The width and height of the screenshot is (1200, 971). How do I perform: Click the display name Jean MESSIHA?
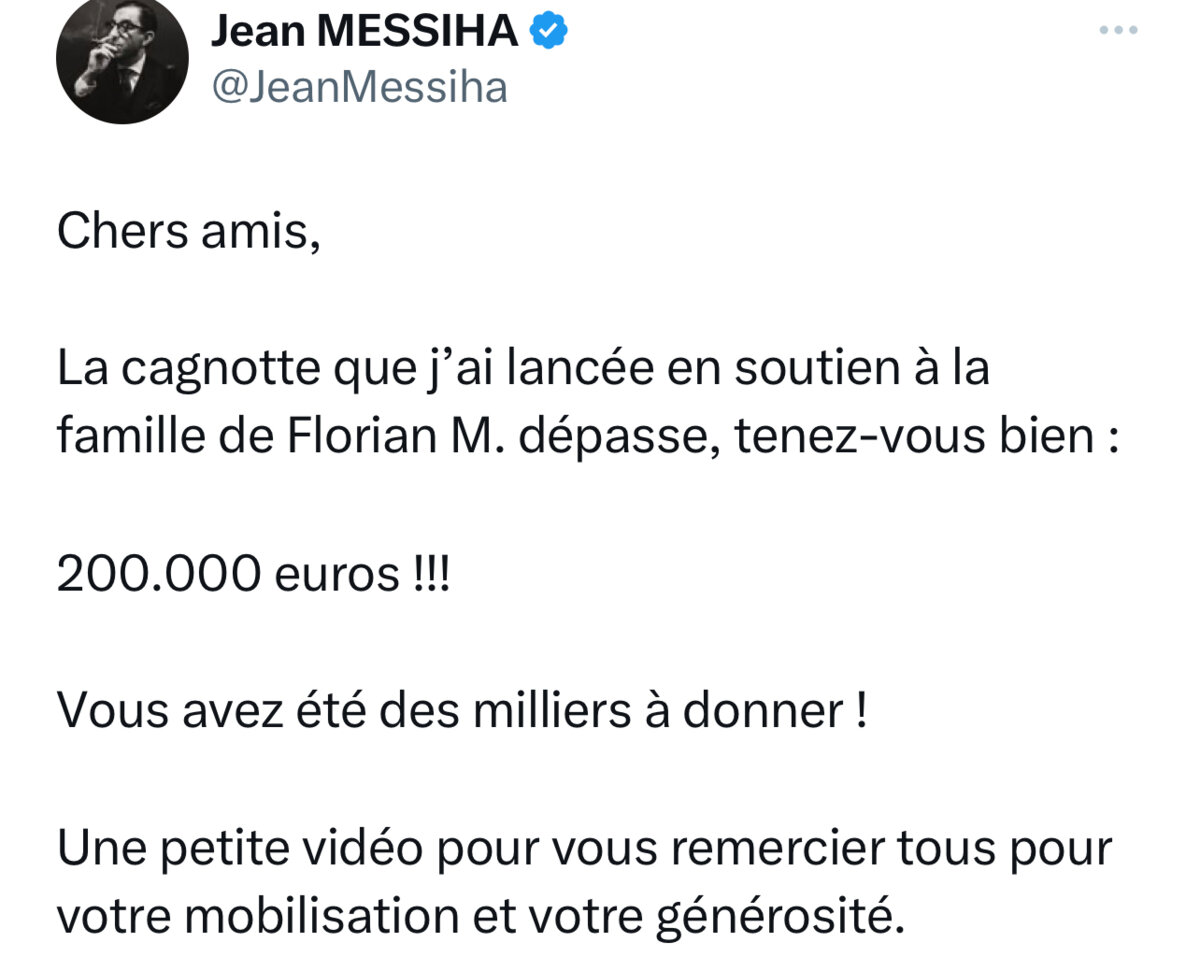pos(364,32)
